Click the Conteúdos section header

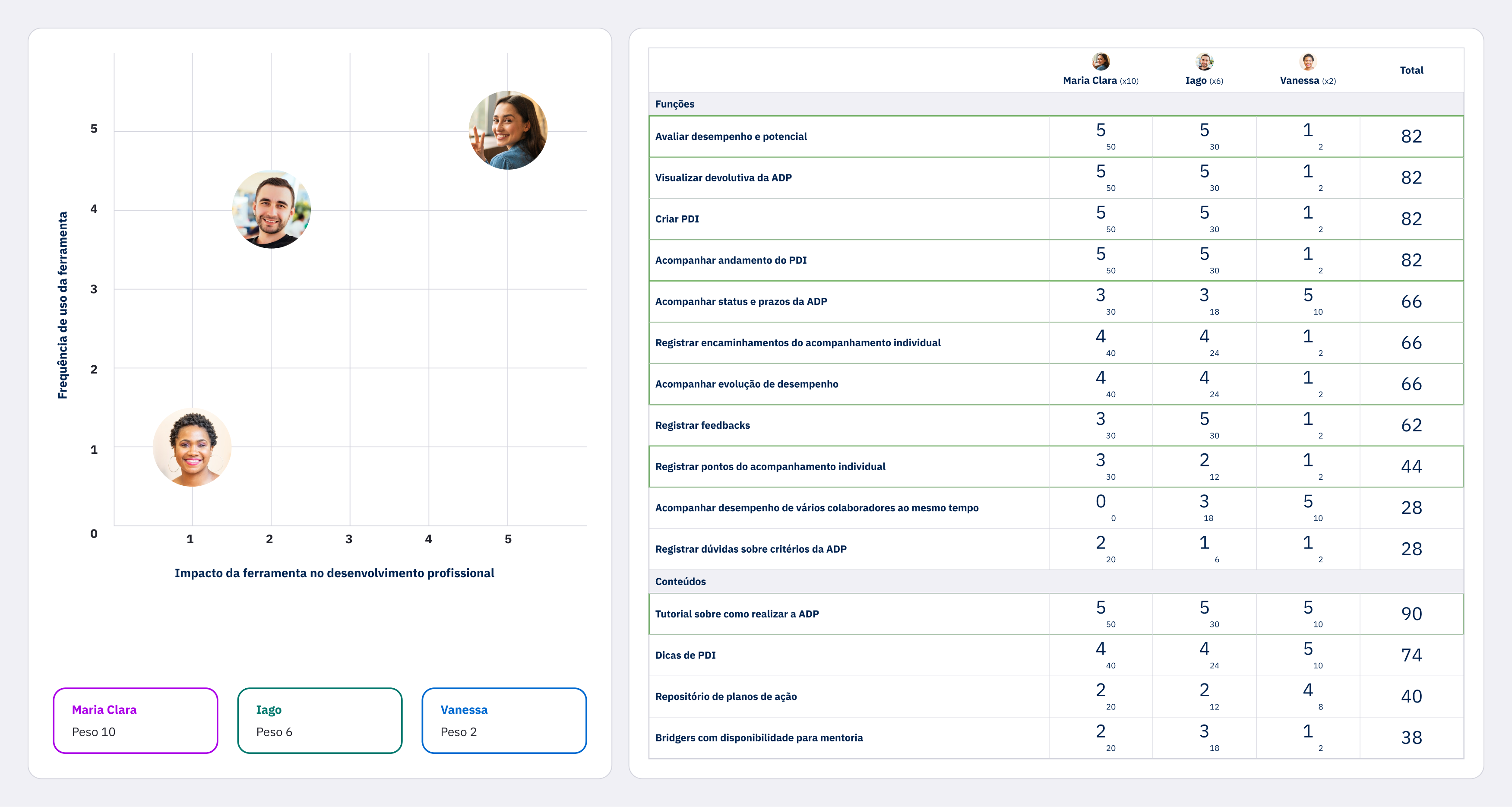(x=680, y=581)
